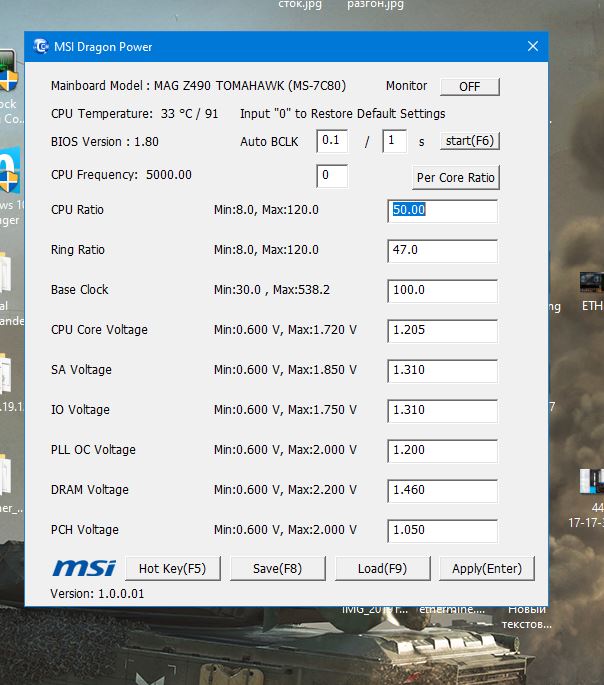The height and width of the screenshot is (685, 604).
Task: Click the CPU Temperature reading text
Action: [135, 114]
